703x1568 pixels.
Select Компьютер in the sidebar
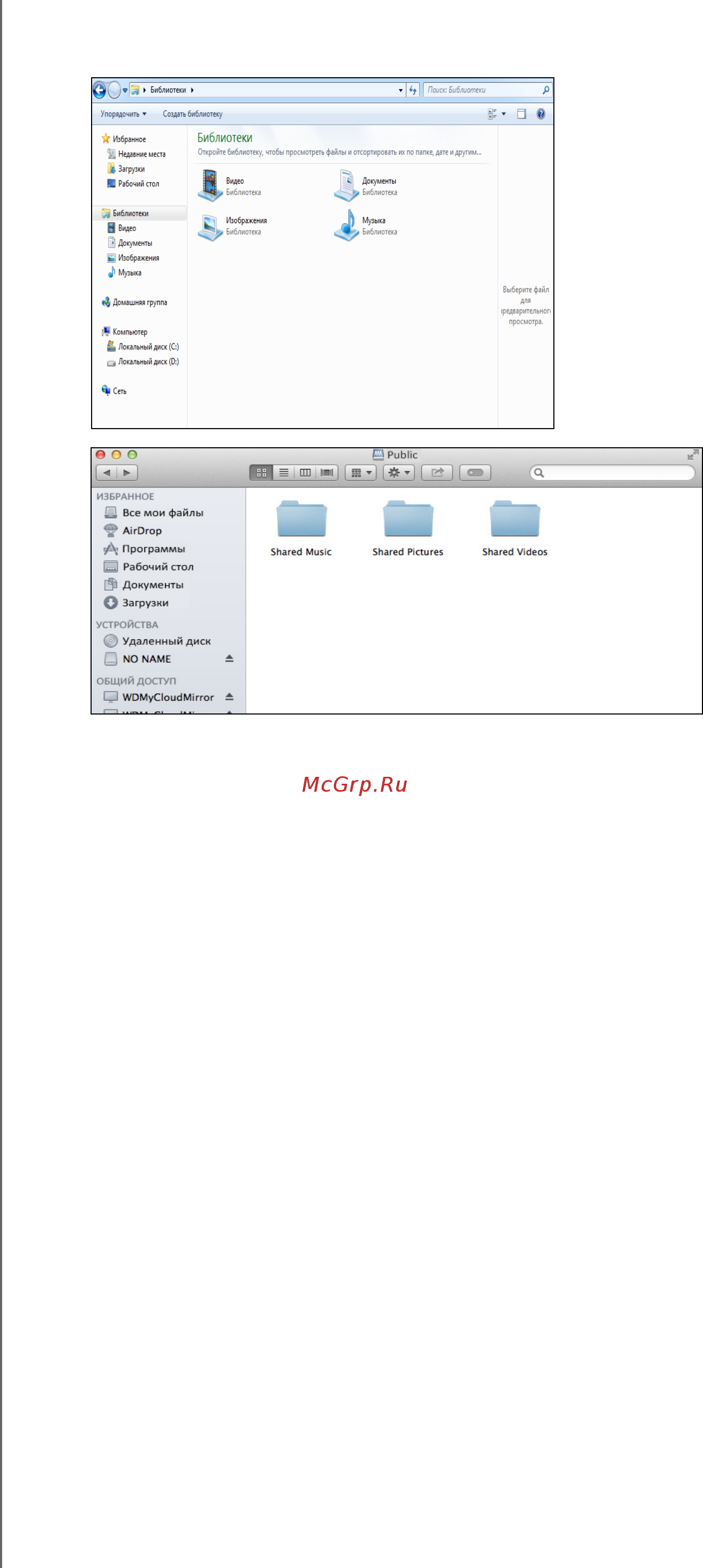tap(125, 332)
